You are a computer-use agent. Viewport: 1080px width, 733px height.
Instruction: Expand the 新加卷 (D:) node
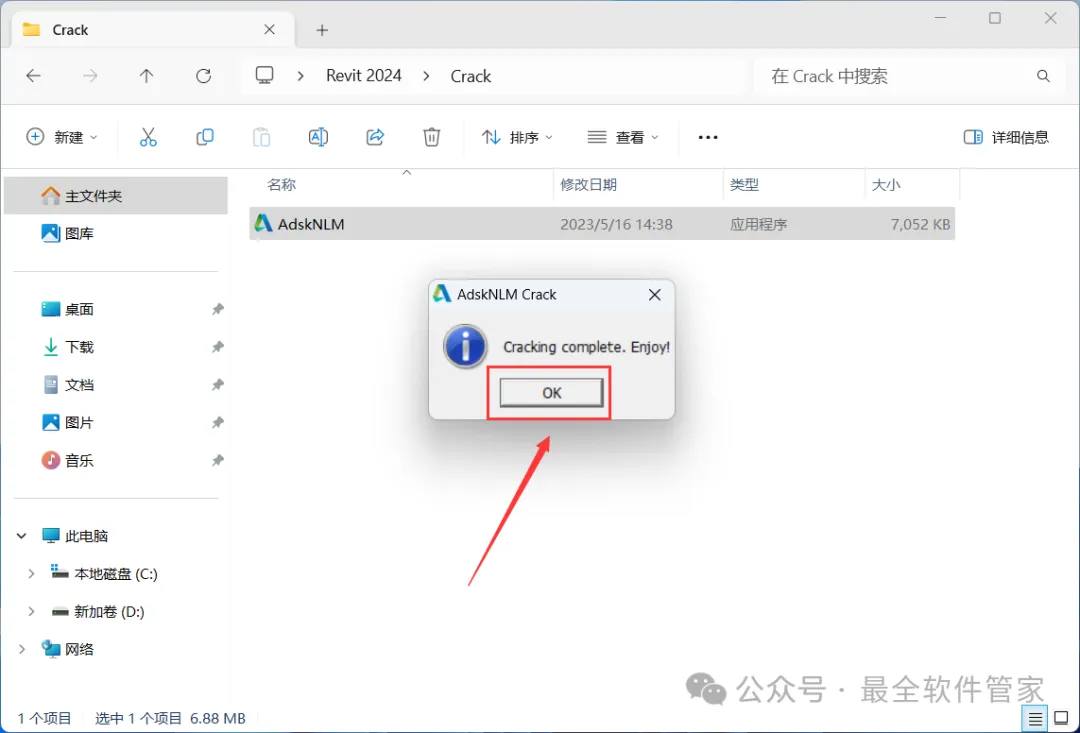(x=31, y=612)
